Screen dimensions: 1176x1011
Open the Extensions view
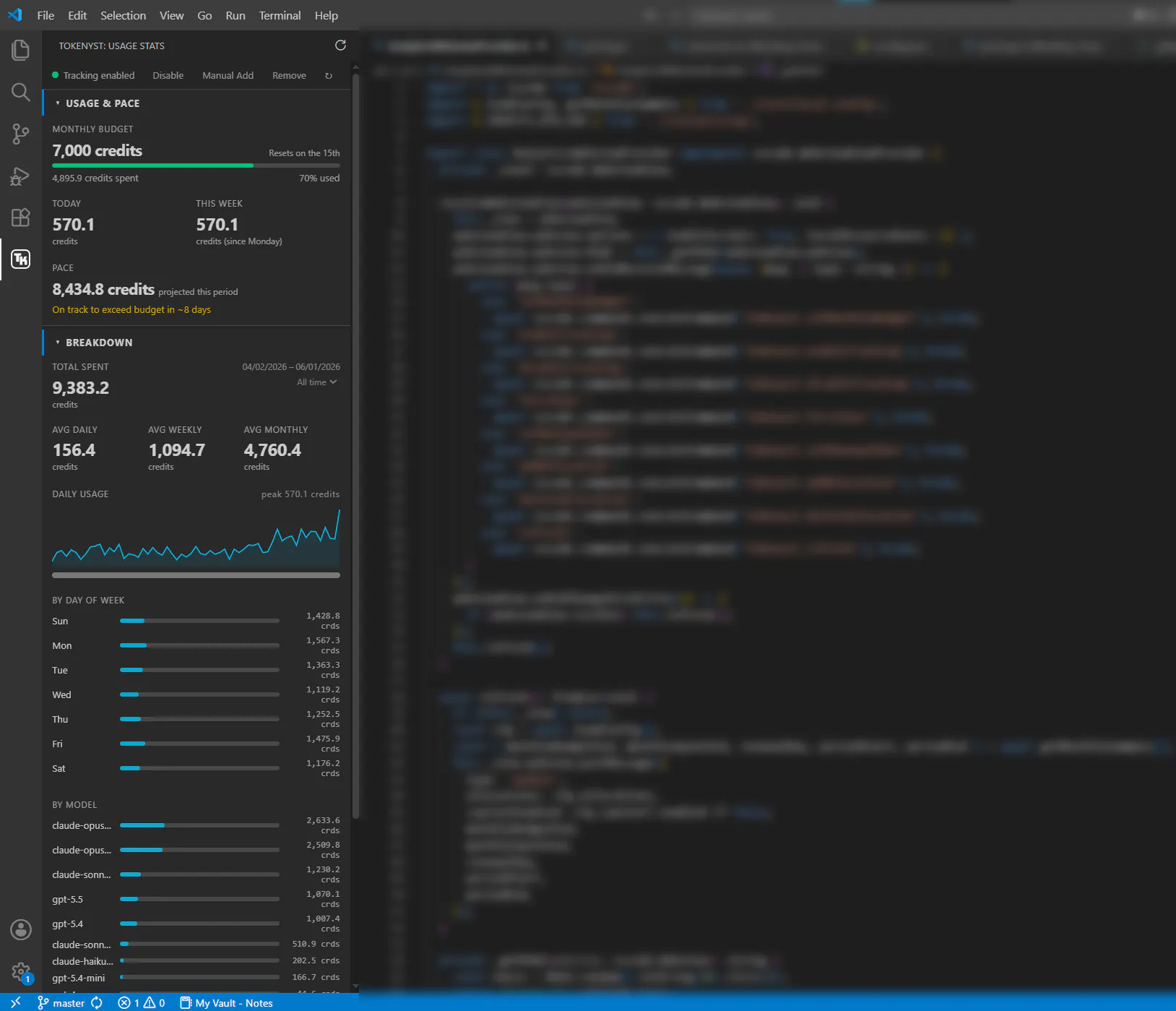tap(20, 218)
